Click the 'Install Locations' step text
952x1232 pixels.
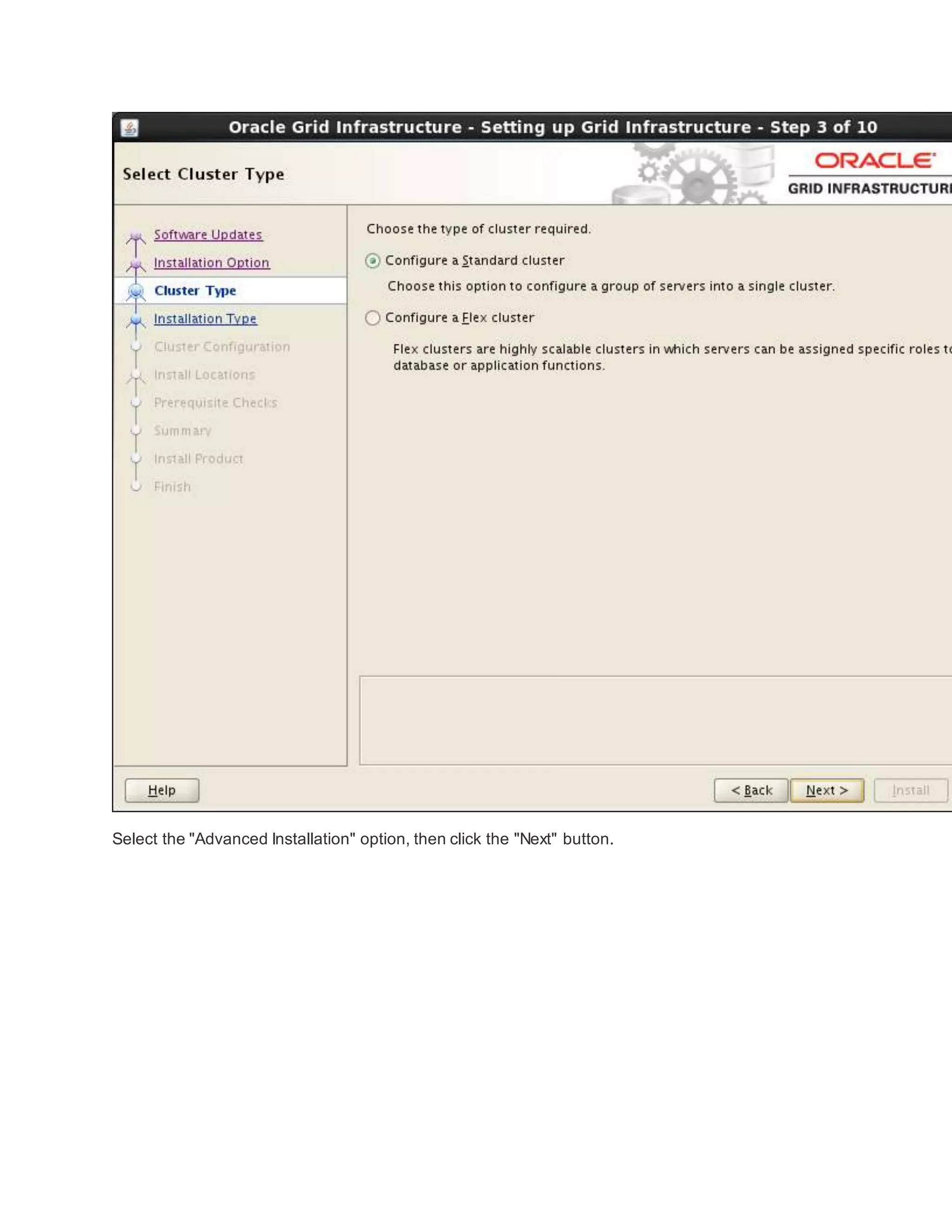tap(204, 375)
